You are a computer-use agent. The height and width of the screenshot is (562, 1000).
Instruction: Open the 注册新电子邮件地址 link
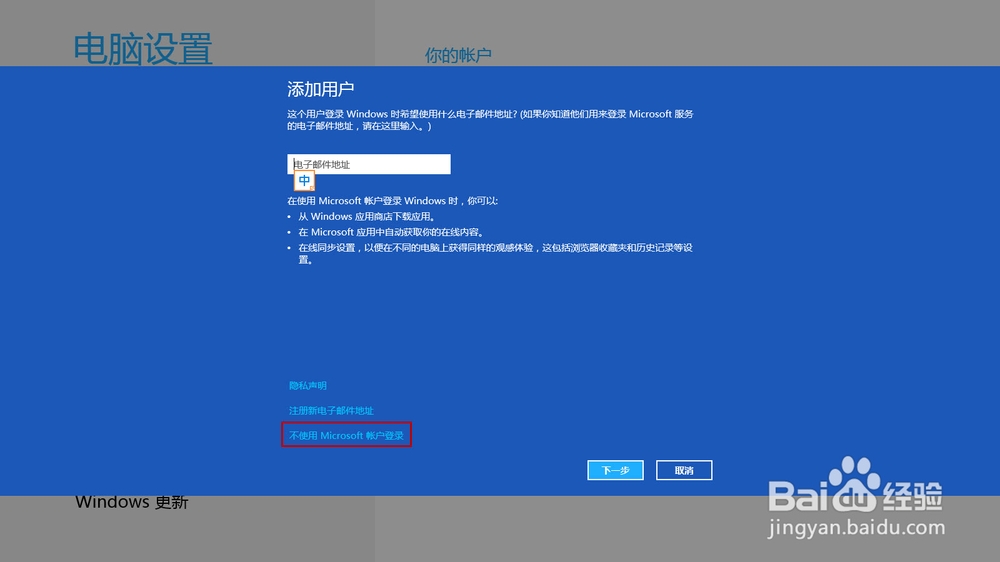(331, 410)
